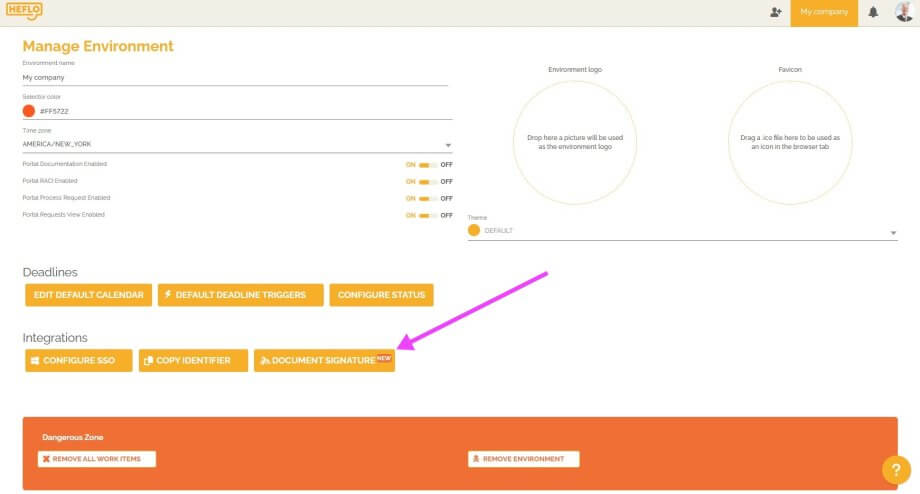Image resolution: width=920 pixels, height=494 pixels.
Task: Click Copy Identifier button
Action: [193, 361]
